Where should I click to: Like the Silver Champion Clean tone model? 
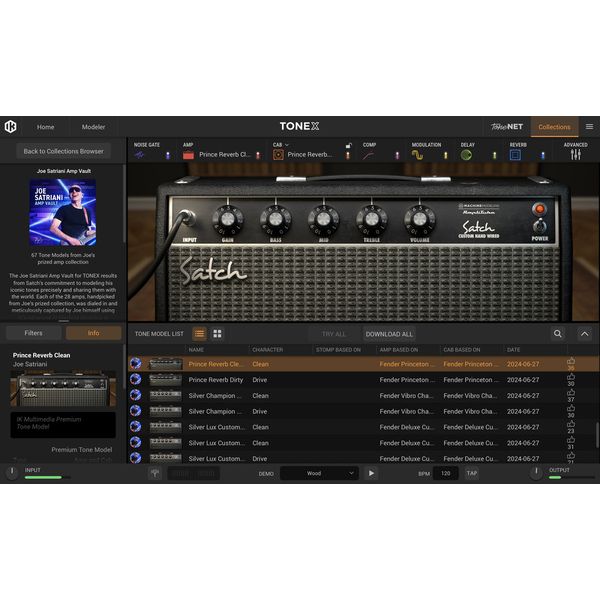pos(571,393)
